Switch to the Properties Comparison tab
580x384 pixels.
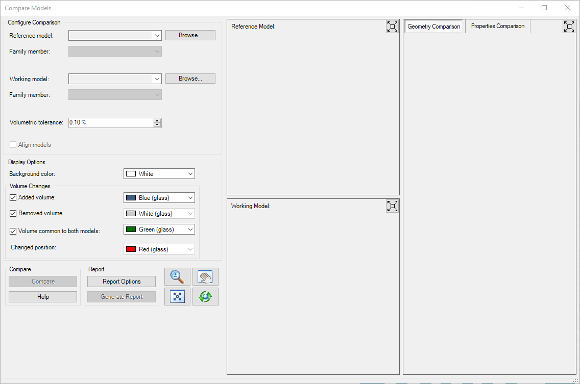(x=498, y=26)
